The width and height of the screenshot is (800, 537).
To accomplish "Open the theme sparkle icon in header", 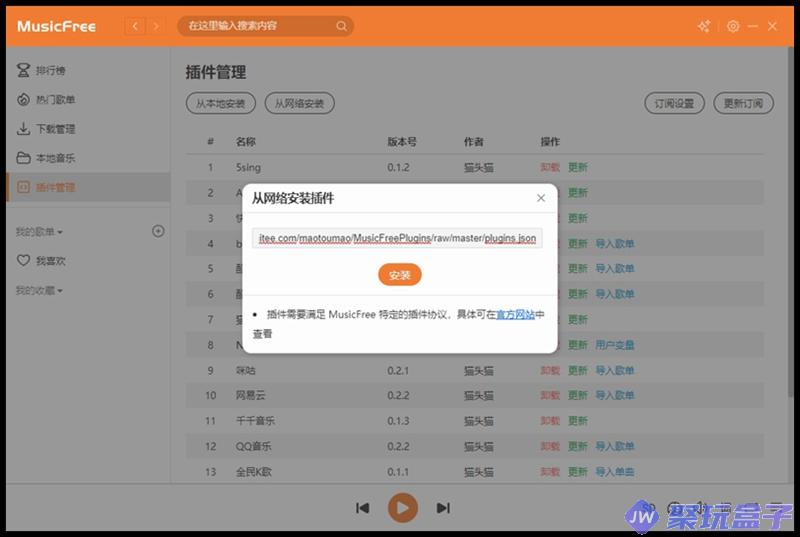I will click(x=705, y=26).
